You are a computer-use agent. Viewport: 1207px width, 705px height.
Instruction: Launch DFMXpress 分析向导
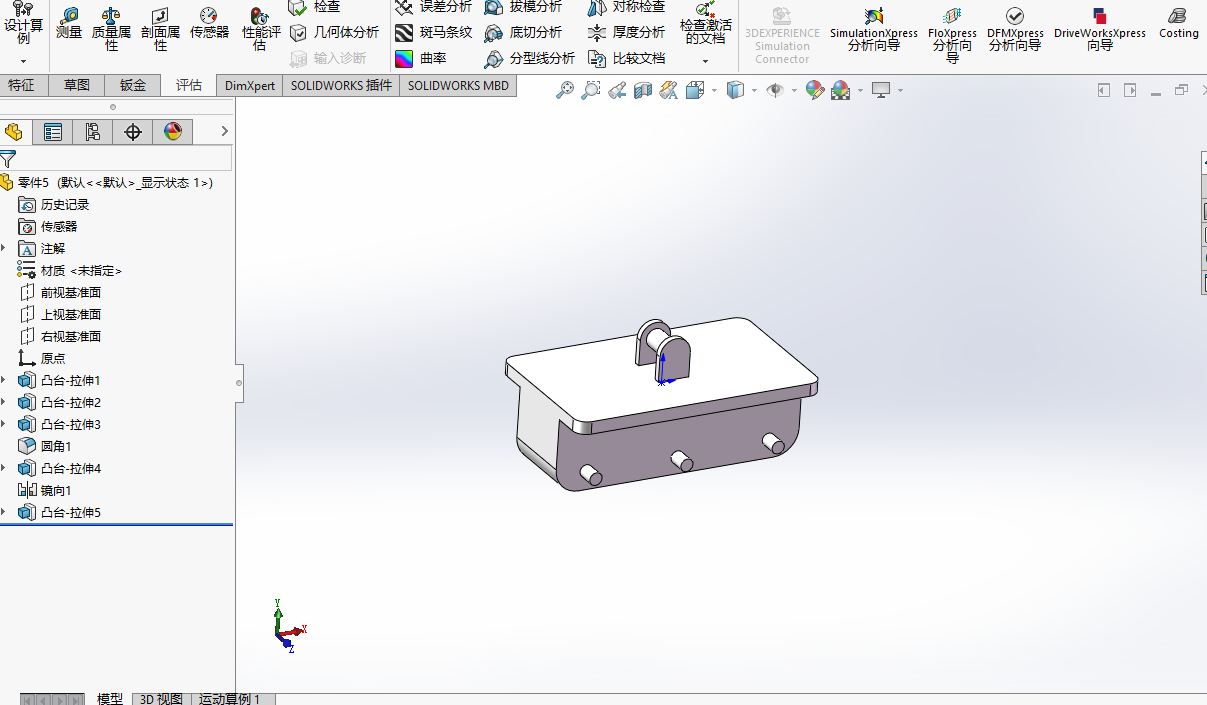[x=1015, y=29]
